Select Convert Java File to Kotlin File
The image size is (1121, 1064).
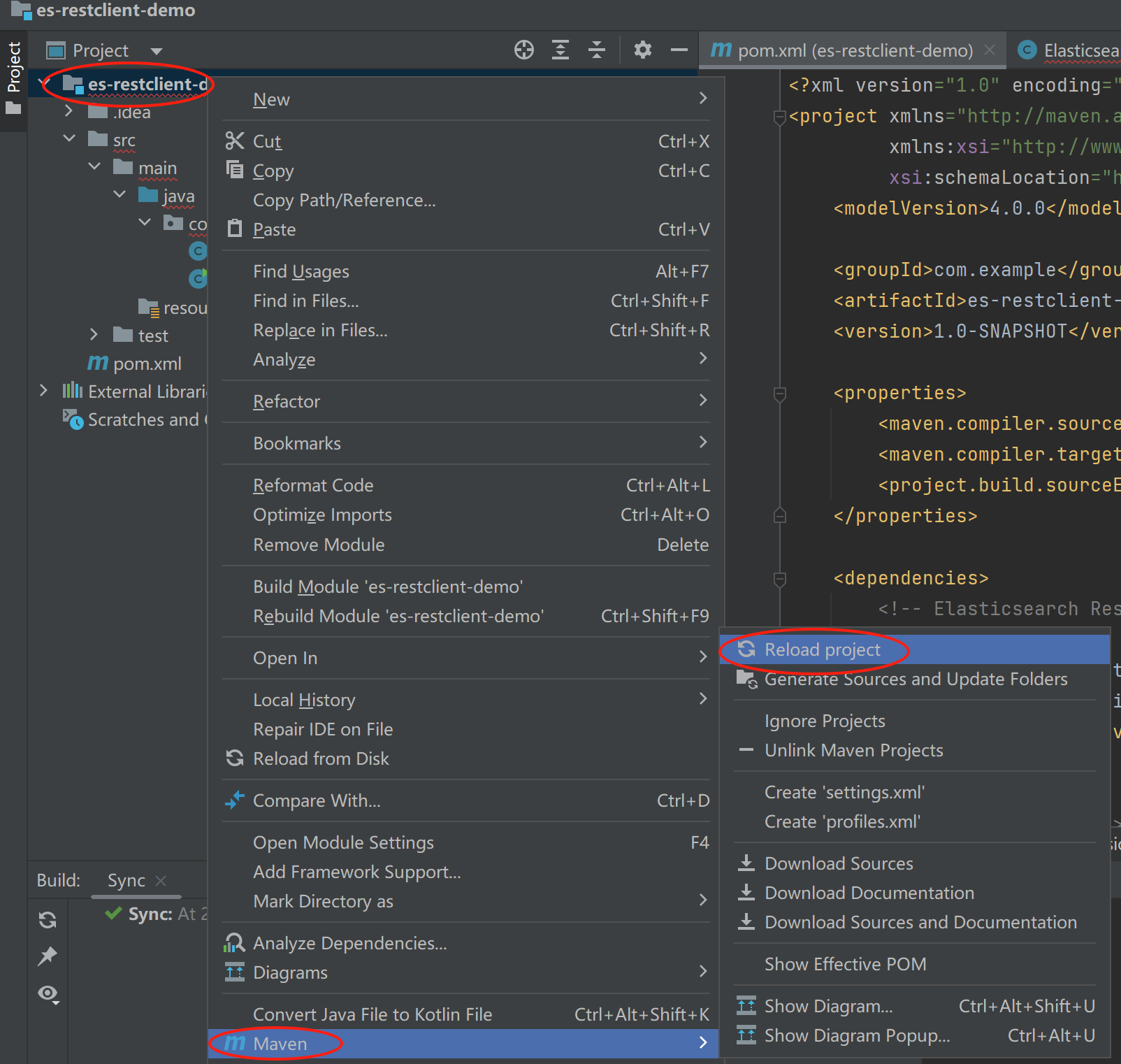(466, 1014)
